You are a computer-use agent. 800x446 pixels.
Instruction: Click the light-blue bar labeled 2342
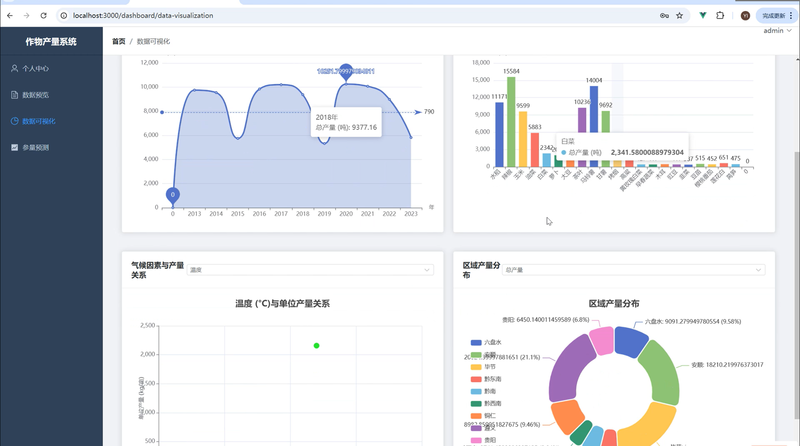pos(546,160)
